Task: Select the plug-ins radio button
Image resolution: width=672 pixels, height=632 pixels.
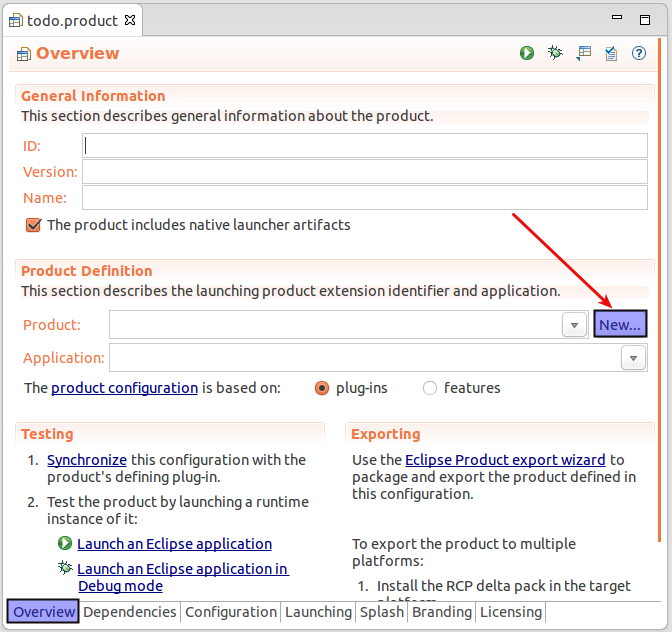Action: point(322,388)
